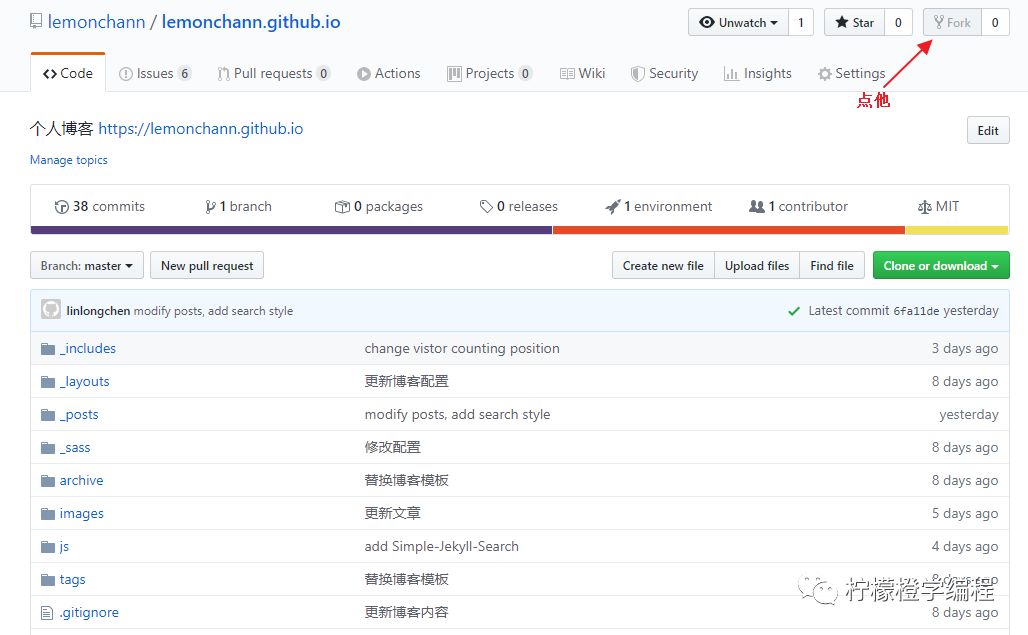Open the _includes folder name
The image size is (1028, 635).
point(88,349)
